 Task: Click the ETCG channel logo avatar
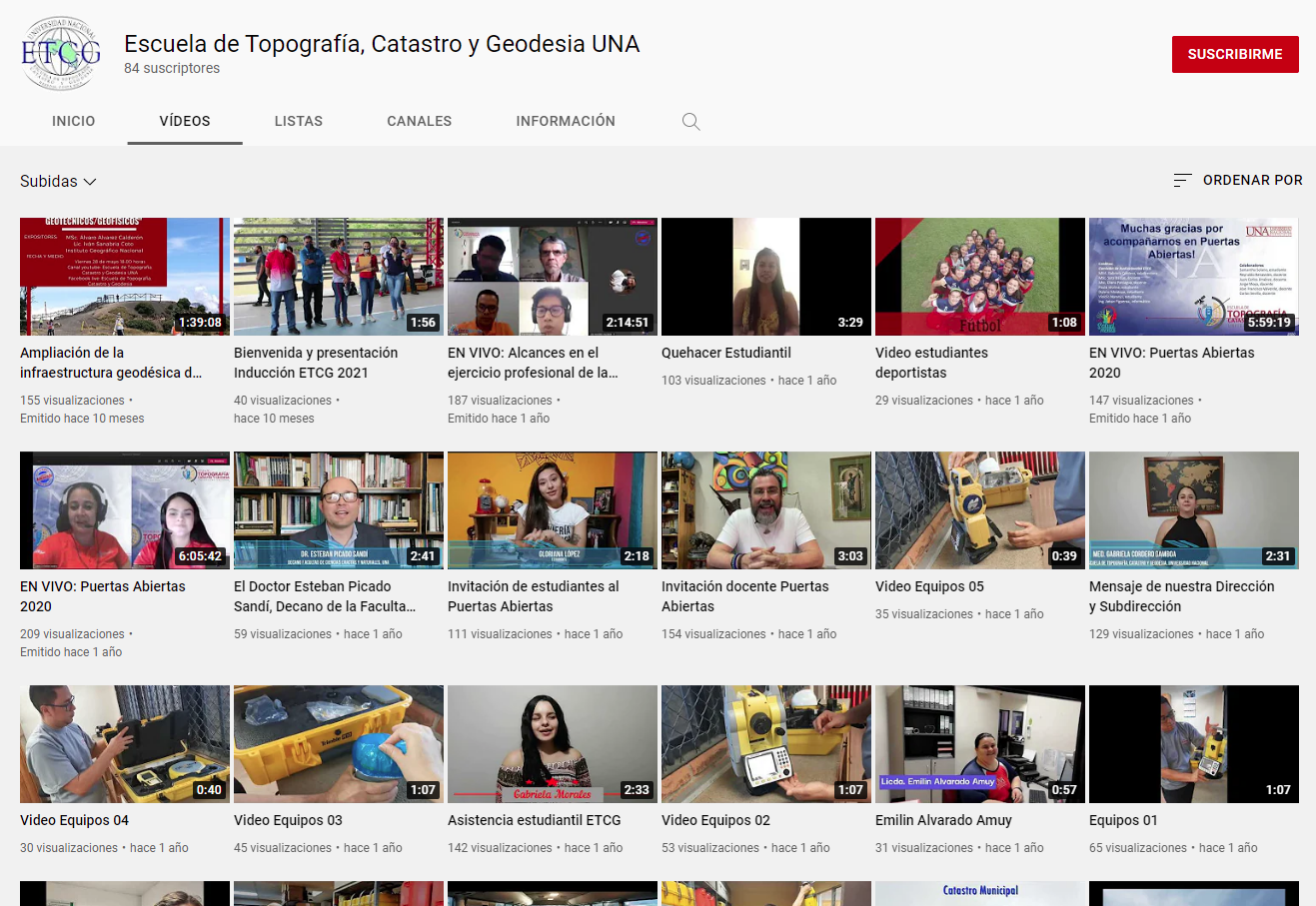[x=61, y=54]
